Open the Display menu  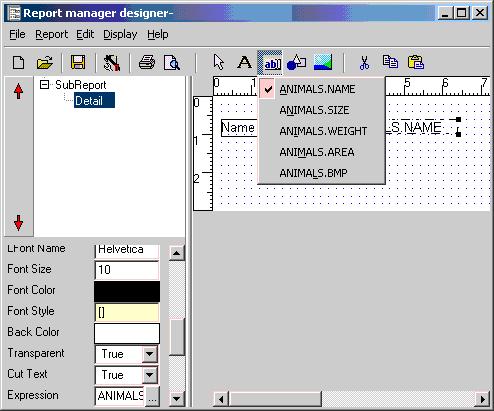pos(120,34)
